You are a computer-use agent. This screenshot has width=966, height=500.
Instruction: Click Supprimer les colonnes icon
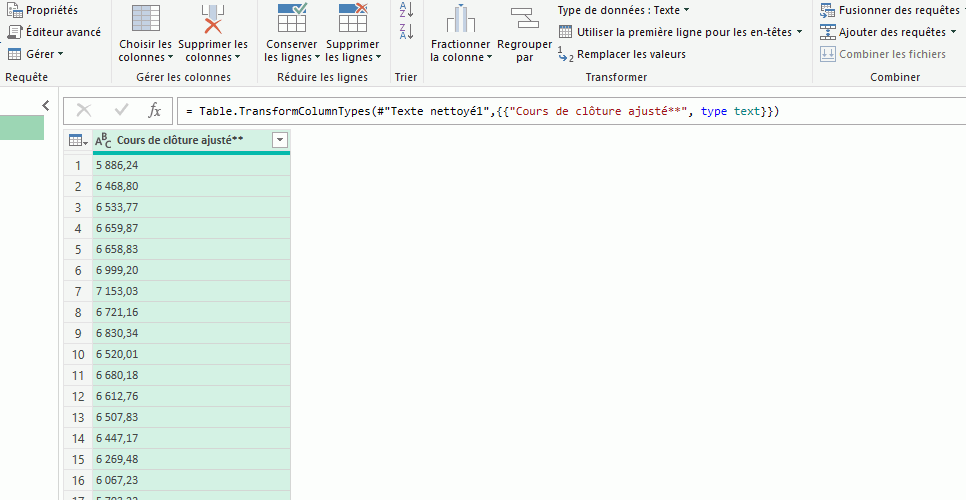pyautogui.click(x=212, y=20)
